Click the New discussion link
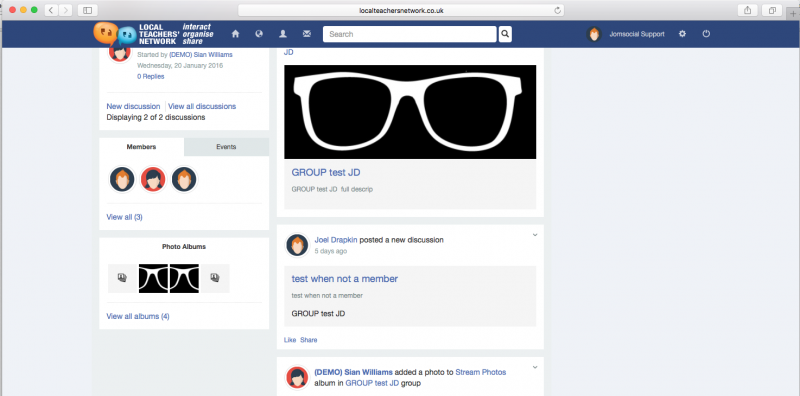This screenshot has height=396, width=800. click(x=133, y=106)
